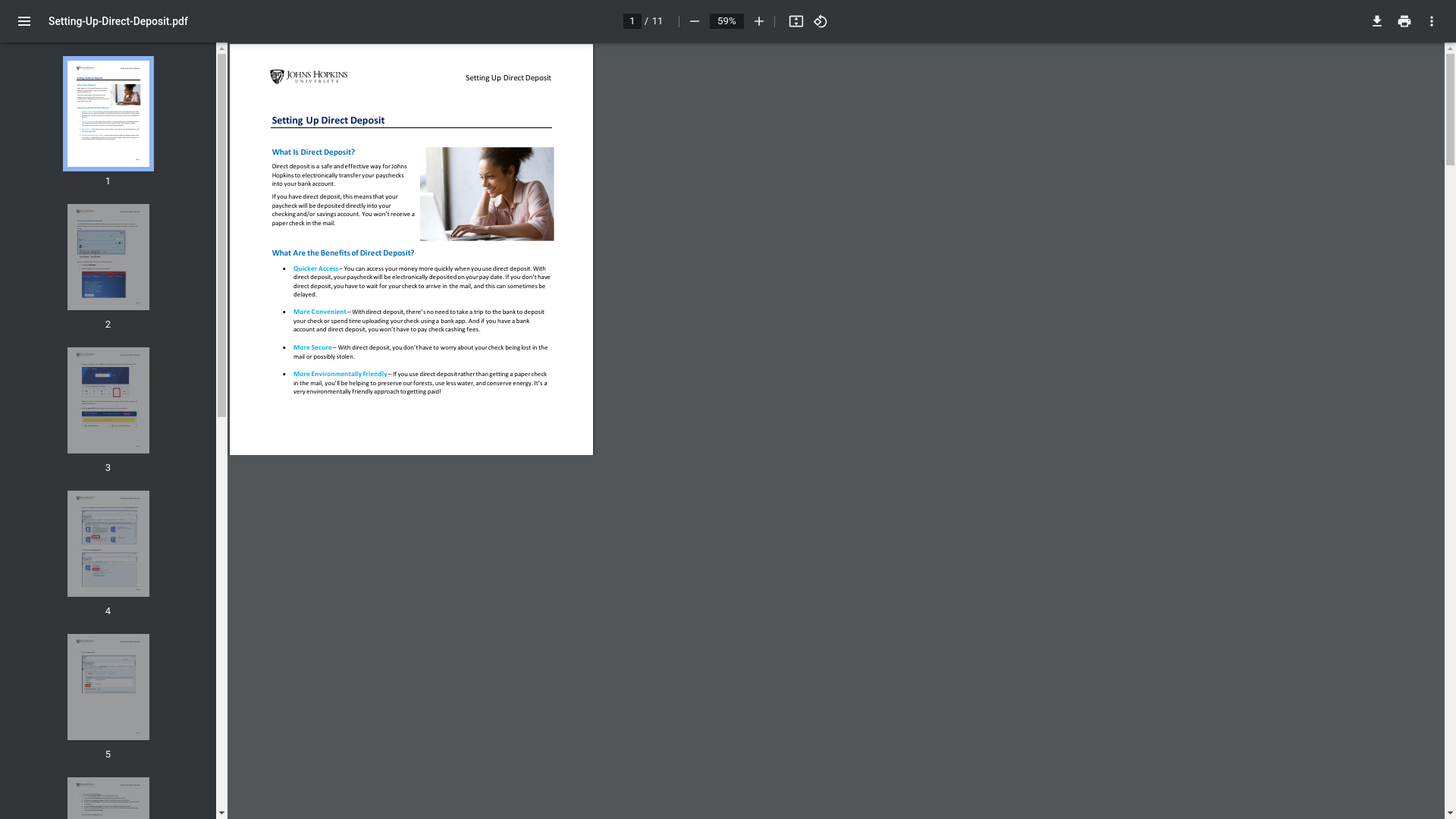Click the fit to page icon
Image resolution: width=1456 pixels, height=819 pixels.
point(795,21)
